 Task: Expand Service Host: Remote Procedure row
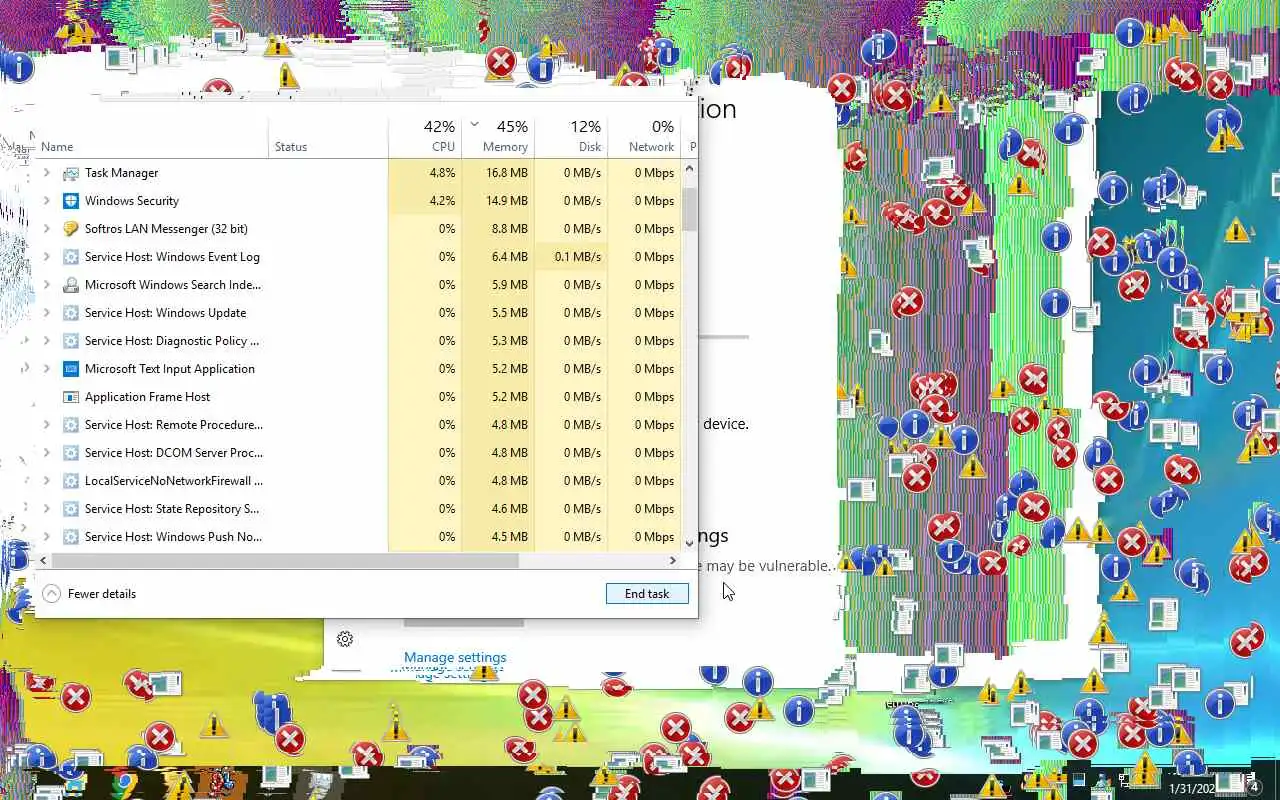(x=46, y=425)
